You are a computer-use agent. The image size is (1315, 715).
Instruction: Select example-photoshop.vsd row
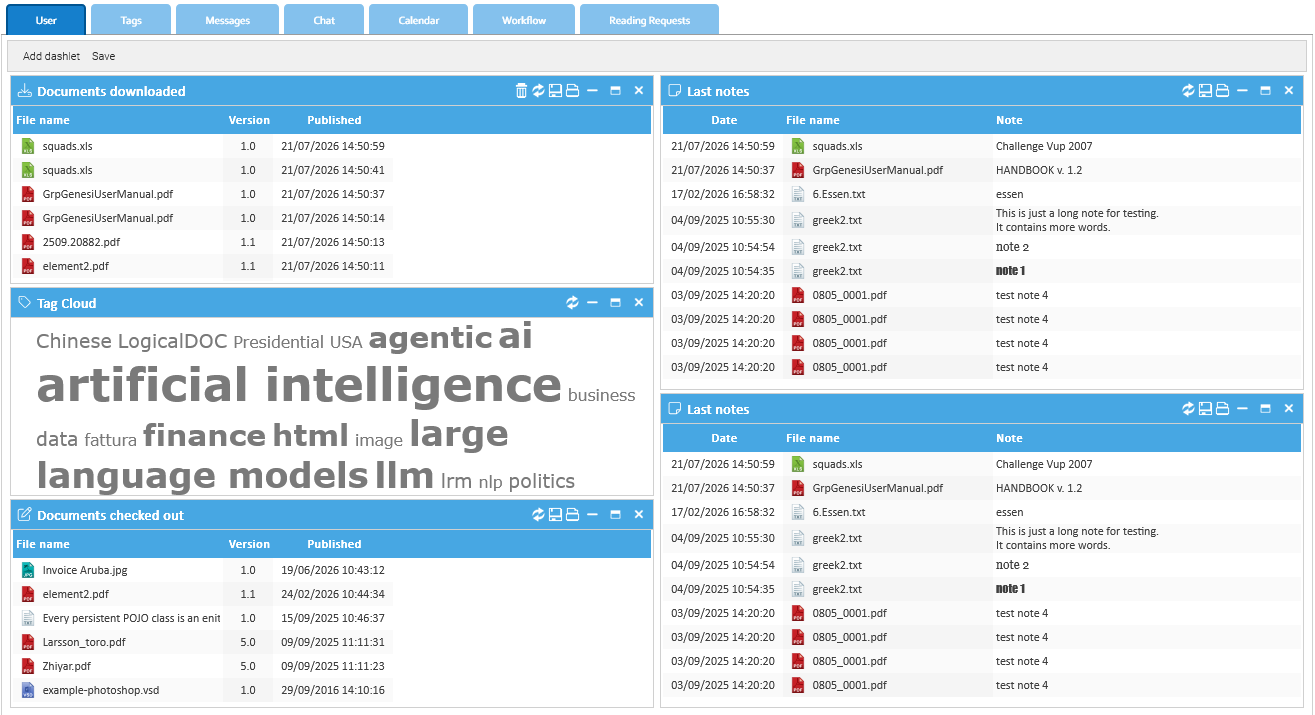click(x=203, y=690)
